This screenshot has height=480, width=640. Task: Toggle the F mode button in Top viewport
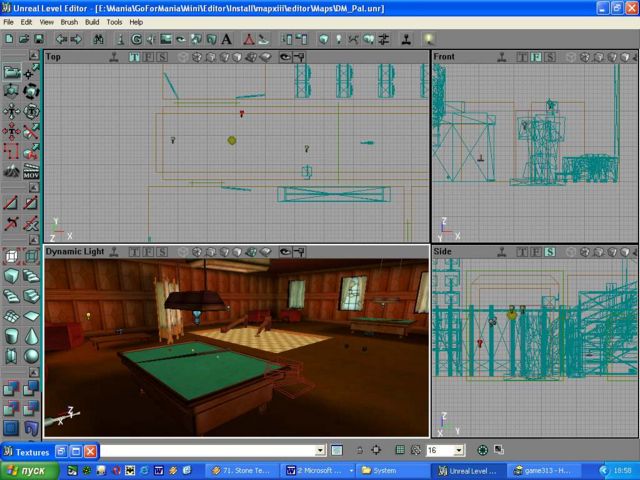pos(148,57)
